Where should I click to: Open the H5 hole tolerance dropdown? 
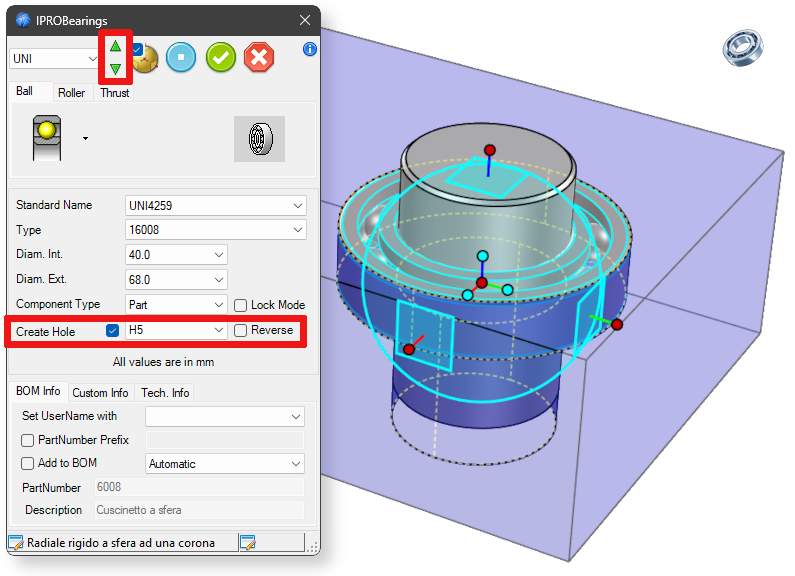coord(176,330)
